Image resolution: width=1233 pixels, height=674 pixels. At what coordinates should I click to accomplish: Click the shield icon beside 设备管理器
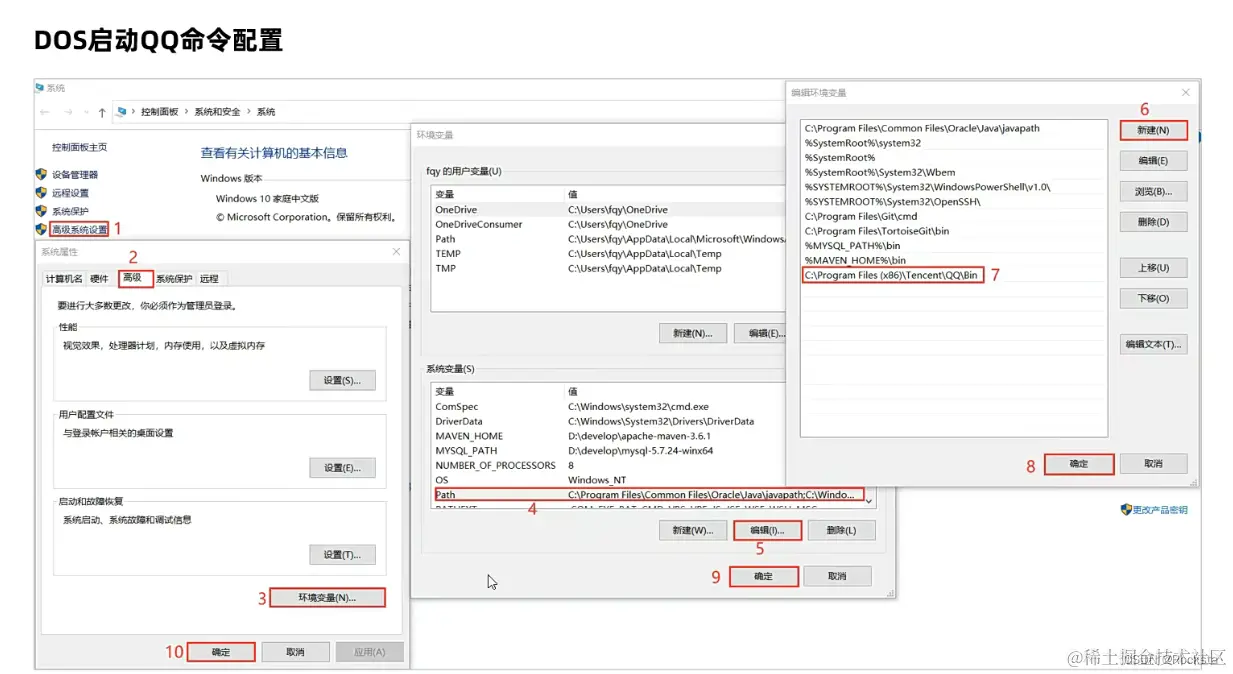(41, 174)
